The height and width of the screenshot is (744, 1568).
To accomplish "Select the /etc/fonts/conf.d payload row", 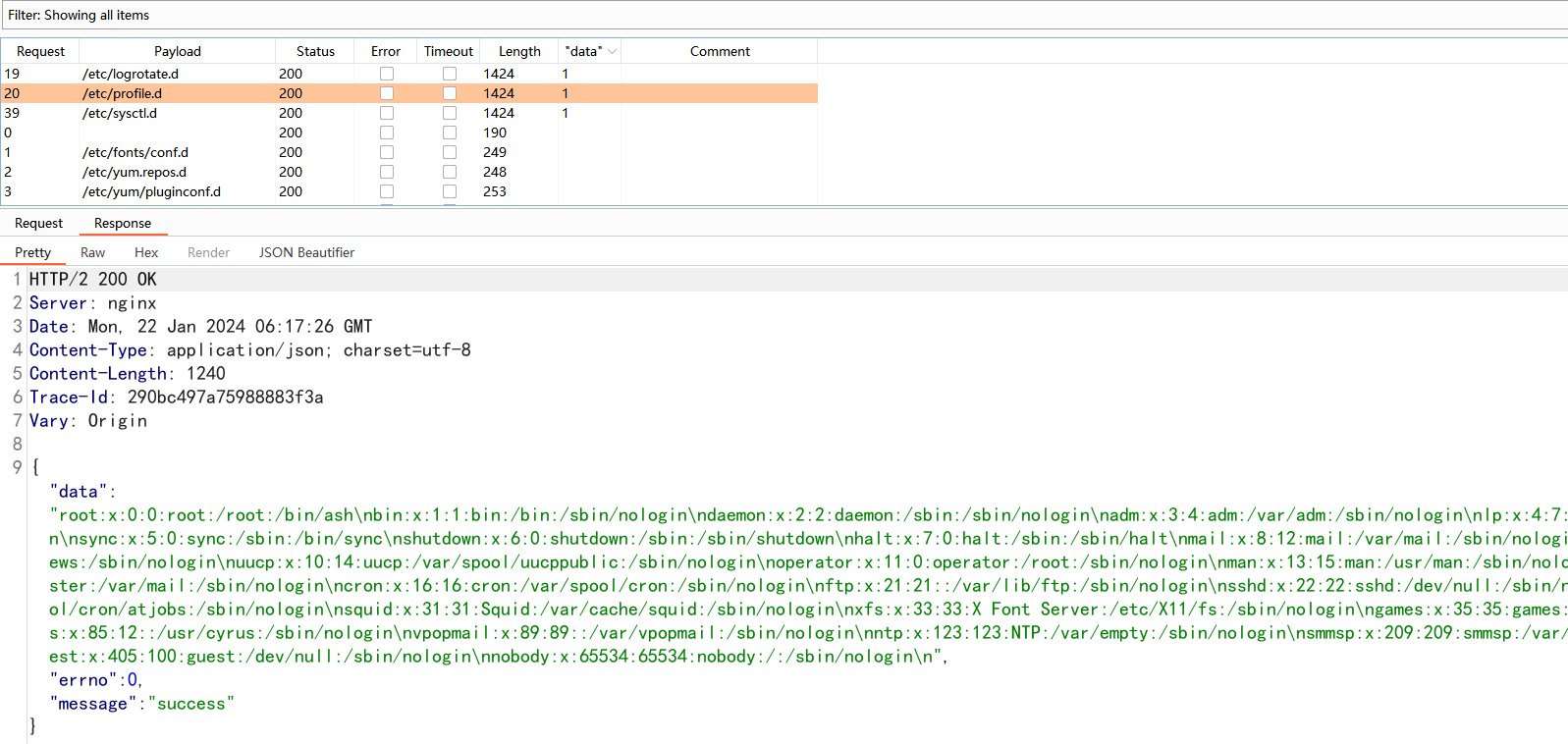I will pyautogui.click(x=409, y=152).
